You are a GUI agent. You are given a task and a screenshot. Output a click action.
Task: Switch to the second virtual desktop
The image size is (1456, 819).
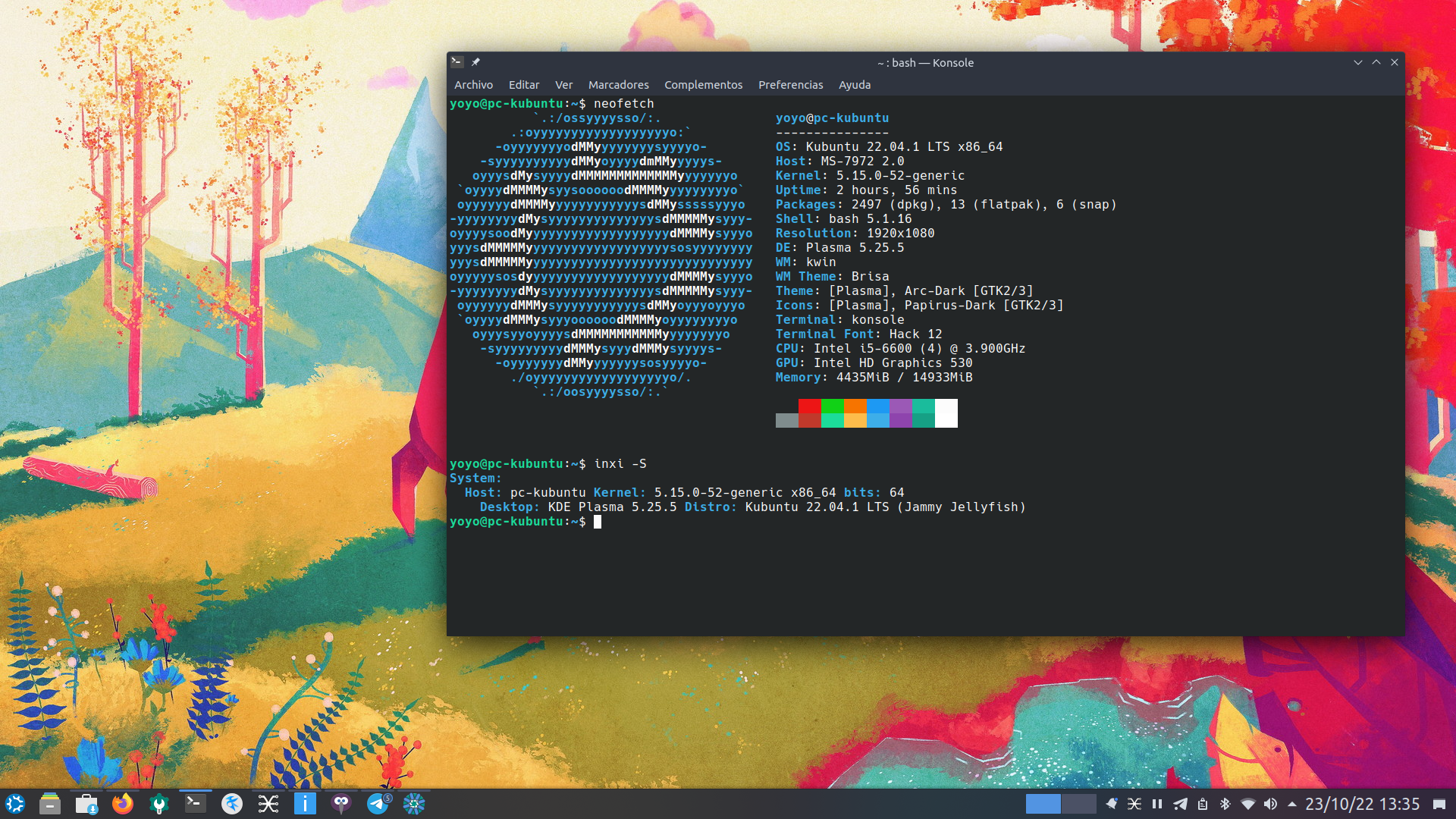tap(1078, 804)
